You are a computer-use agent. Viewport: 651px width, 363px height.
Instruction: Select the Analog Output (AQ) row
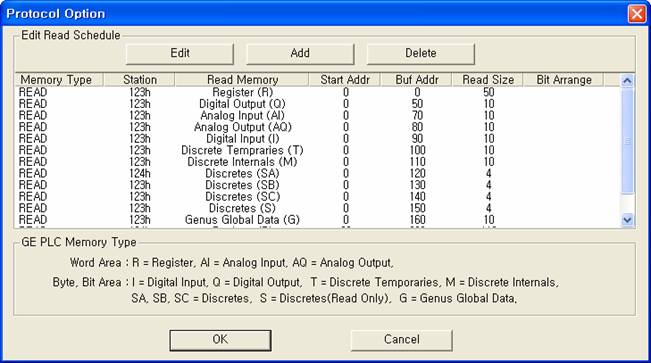coord(318,127)
